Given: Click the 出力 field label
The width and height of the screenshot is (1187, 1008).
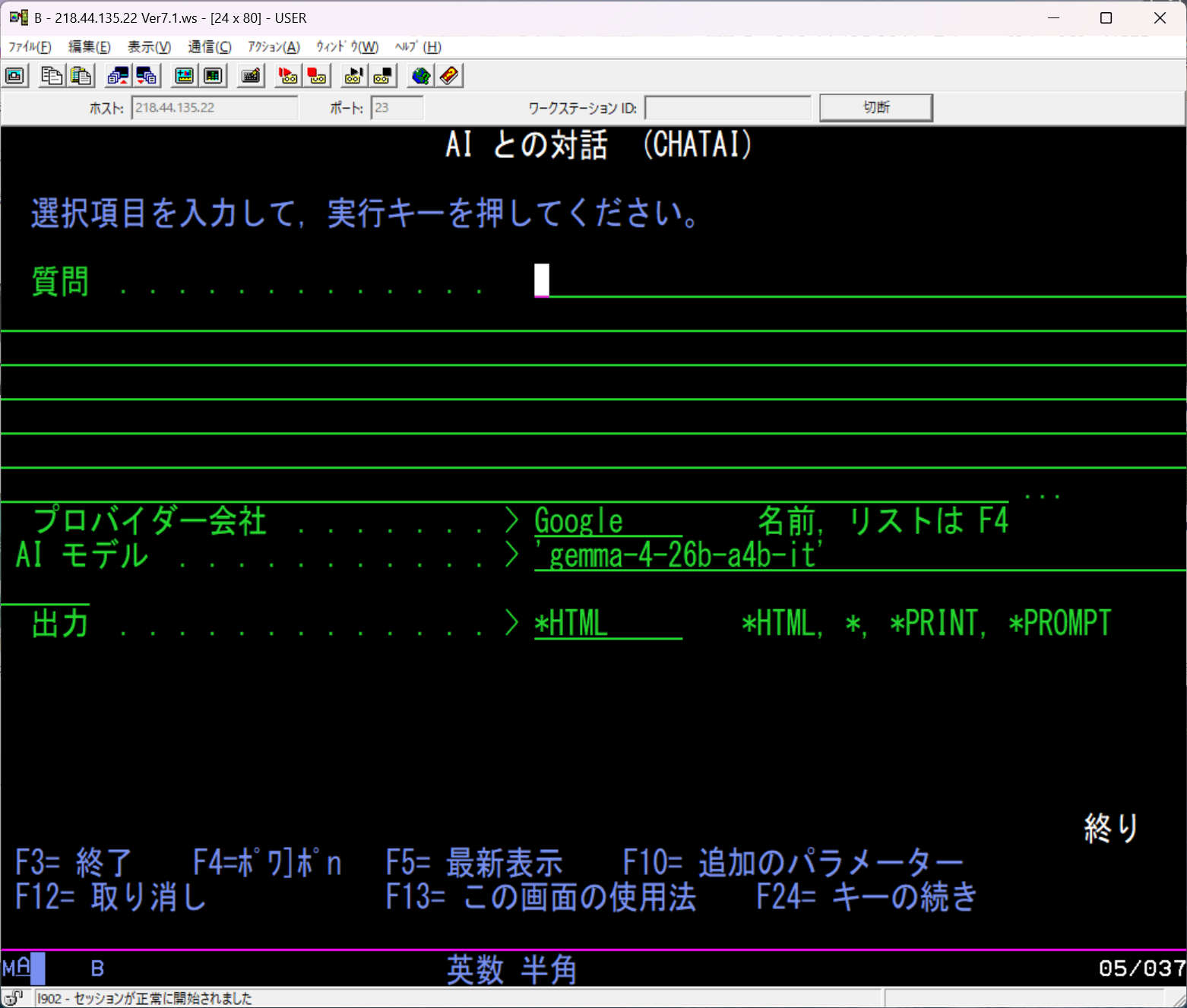Looking at the screenshot, I should click(x=60, y=623).
